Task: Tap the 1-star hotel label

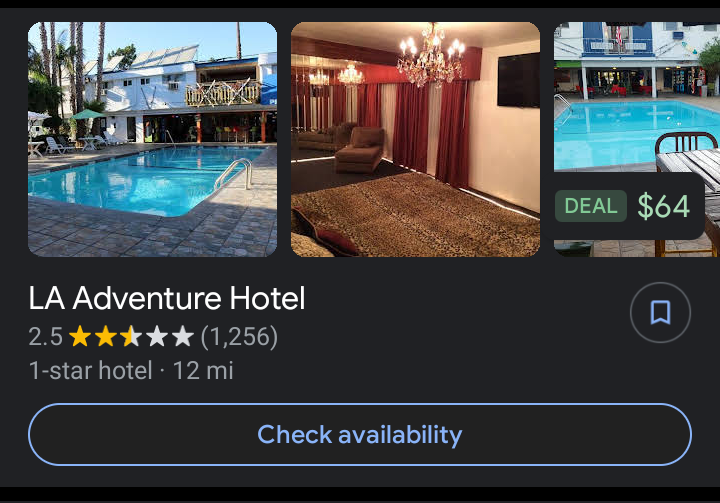Action: pos(90,370)
